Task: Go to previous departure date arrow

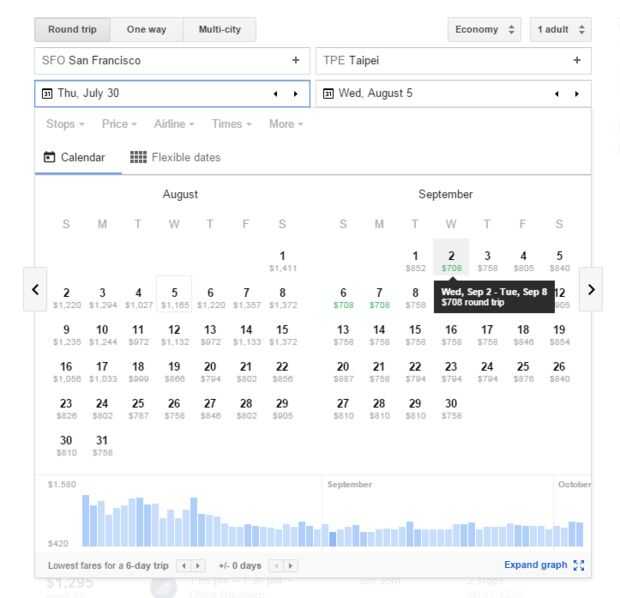Action: [276, 94]
